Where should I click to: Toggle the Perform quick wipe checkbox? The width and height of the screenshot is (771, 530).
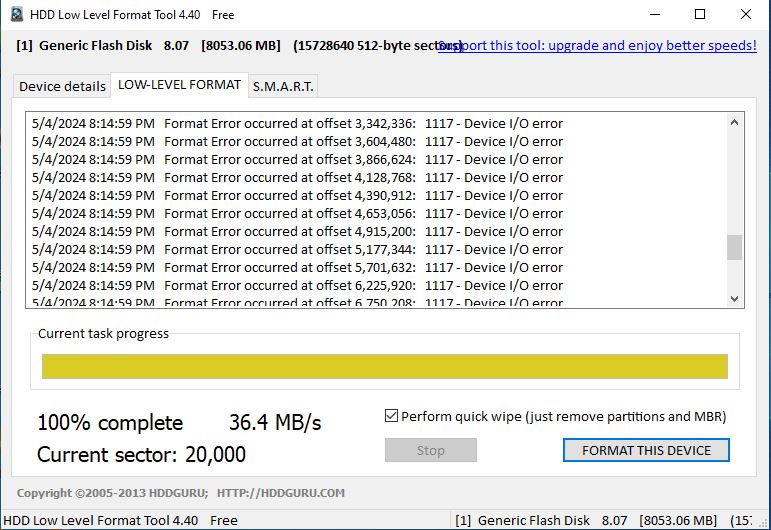coord(391,416)
